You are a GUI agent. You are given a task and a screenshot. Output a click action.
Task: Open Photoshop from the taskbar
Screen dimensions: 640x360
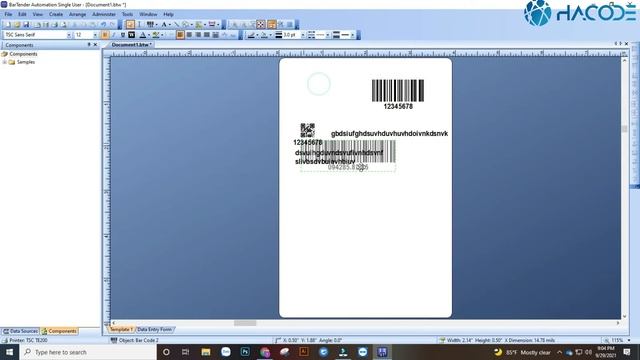click(245, 352)
